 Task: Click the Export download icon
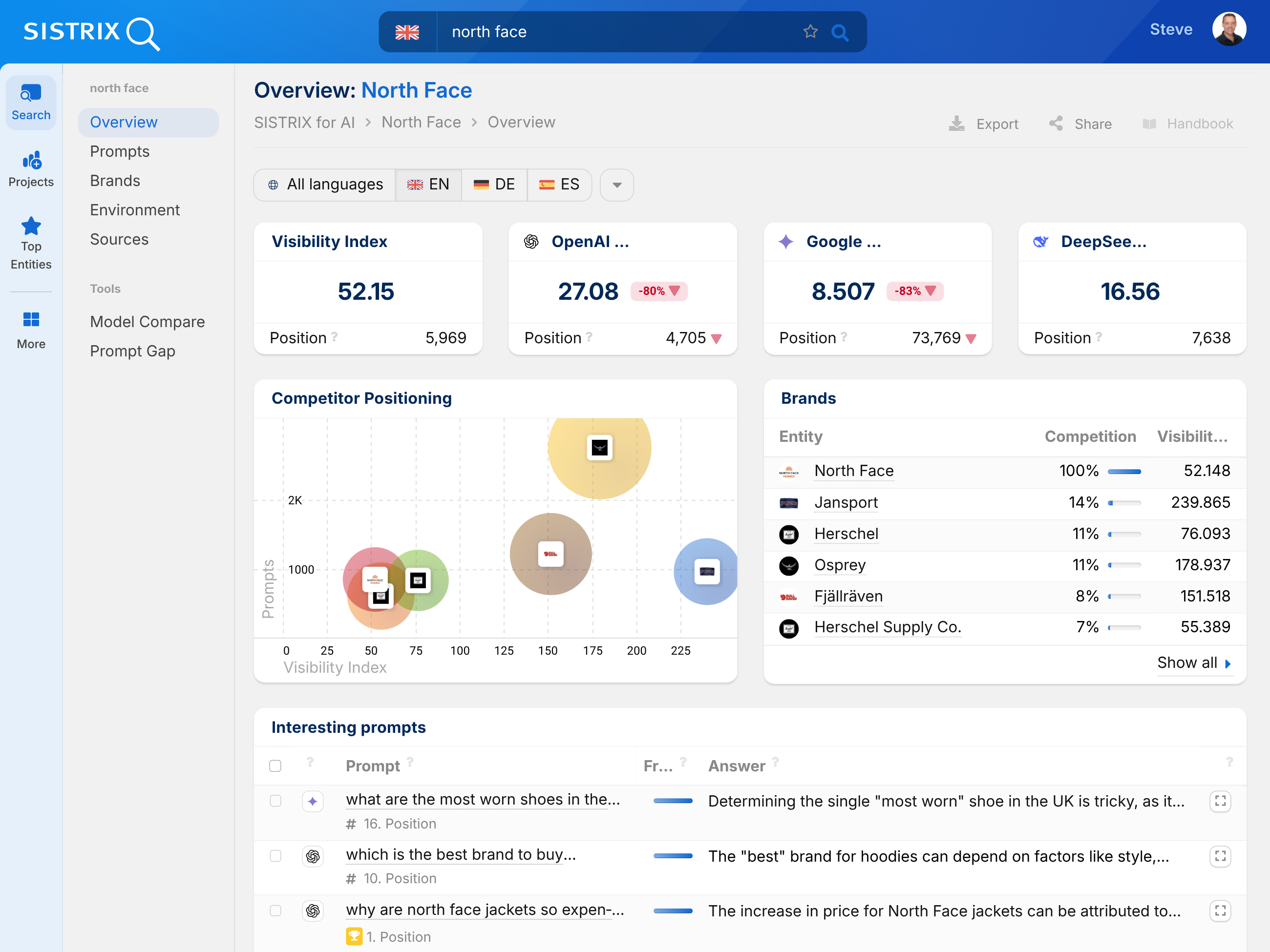pos(956,124)
